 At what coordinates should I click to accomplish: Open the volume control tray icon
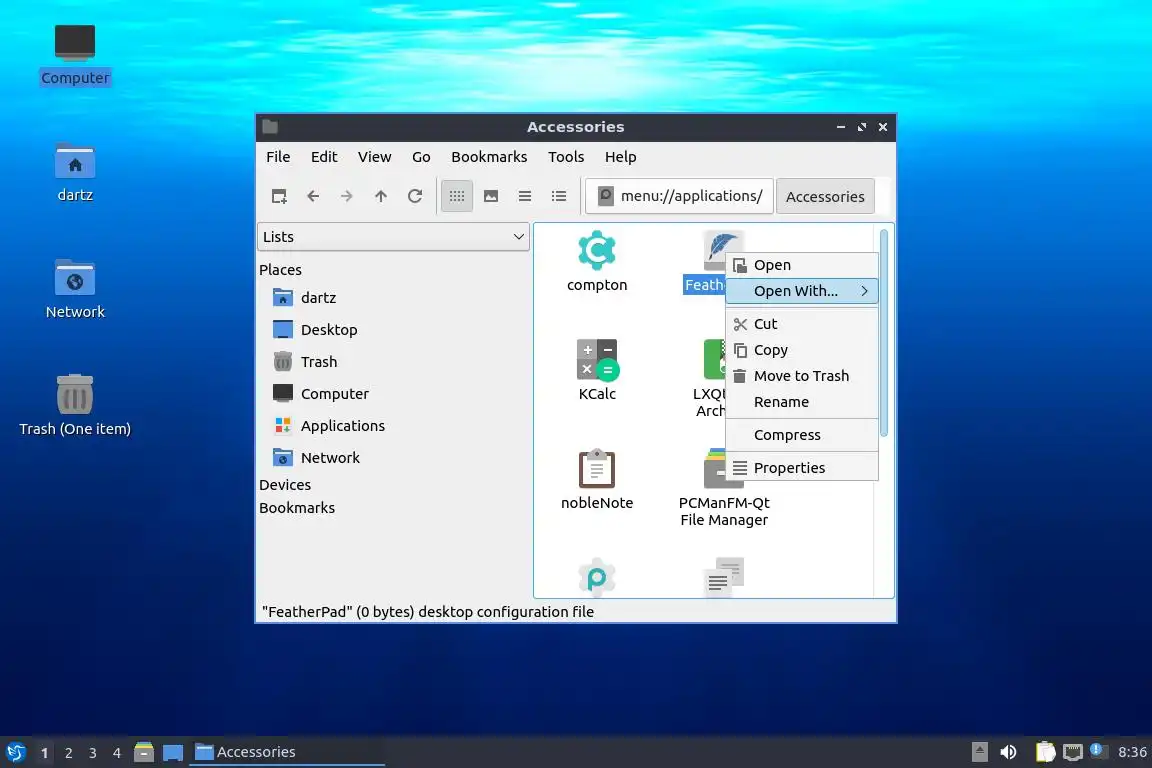(x=1009, y=752)
